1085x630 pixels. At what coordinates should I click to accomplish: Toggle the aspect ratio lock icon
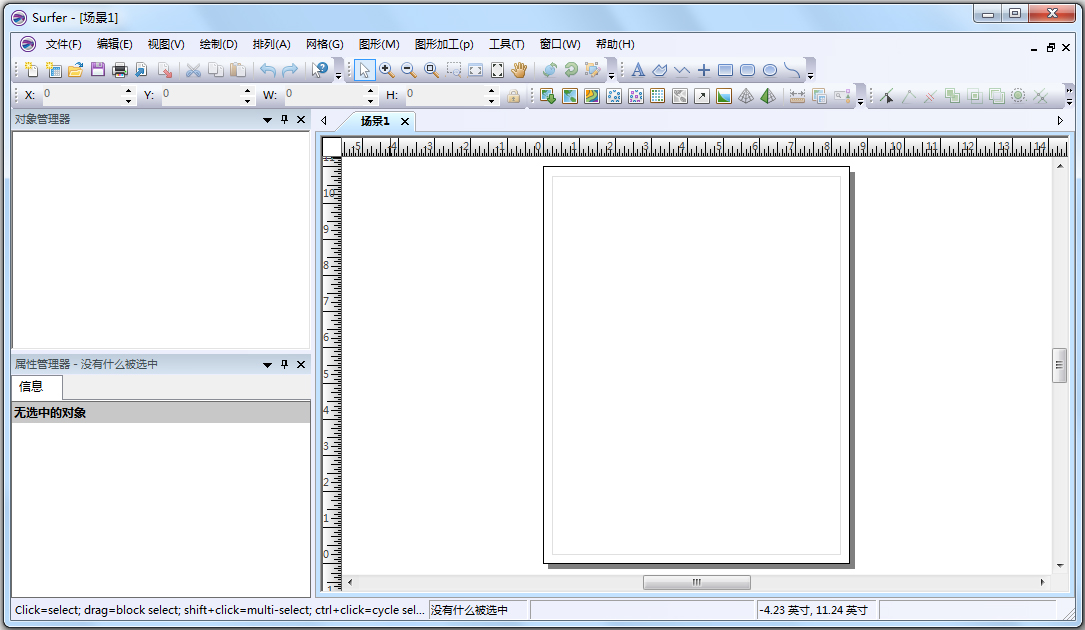point(513,96)
